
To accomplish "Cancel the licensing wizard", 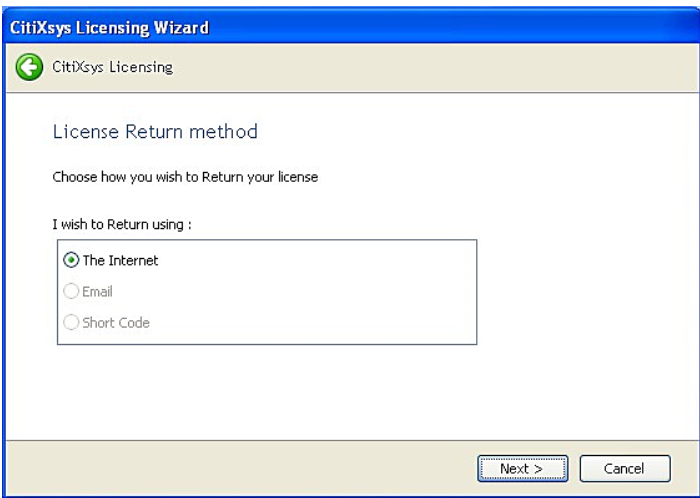I will pyautogui.click(x=625, y=468).
